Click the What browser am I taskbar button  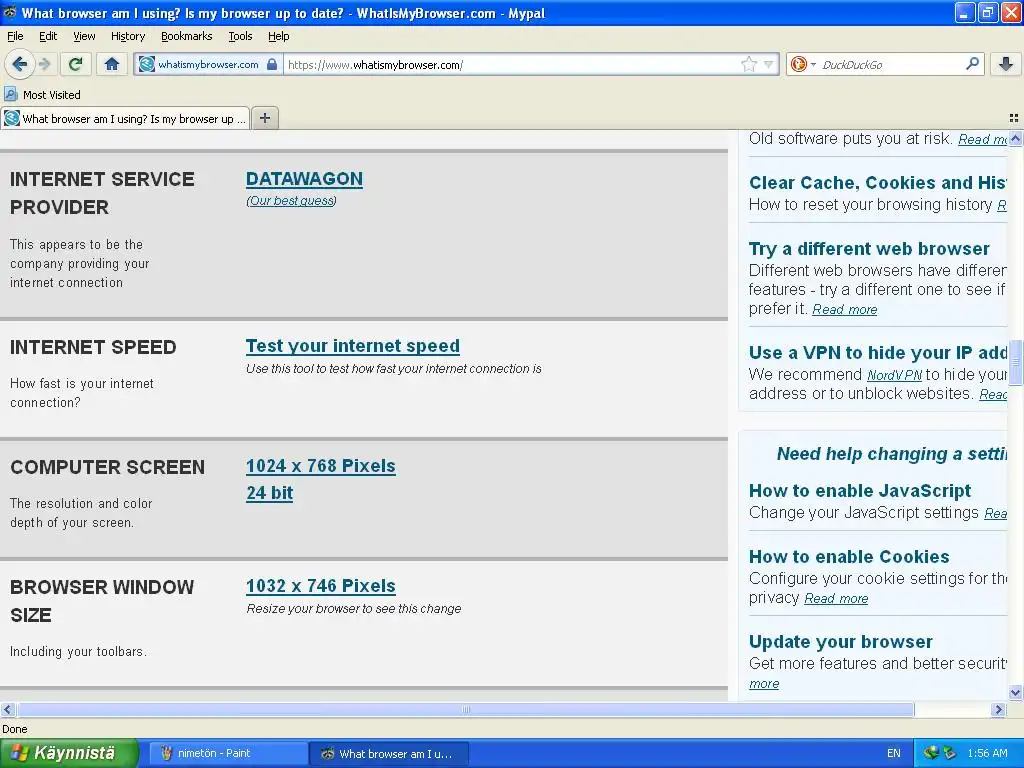tap(389, 753)
